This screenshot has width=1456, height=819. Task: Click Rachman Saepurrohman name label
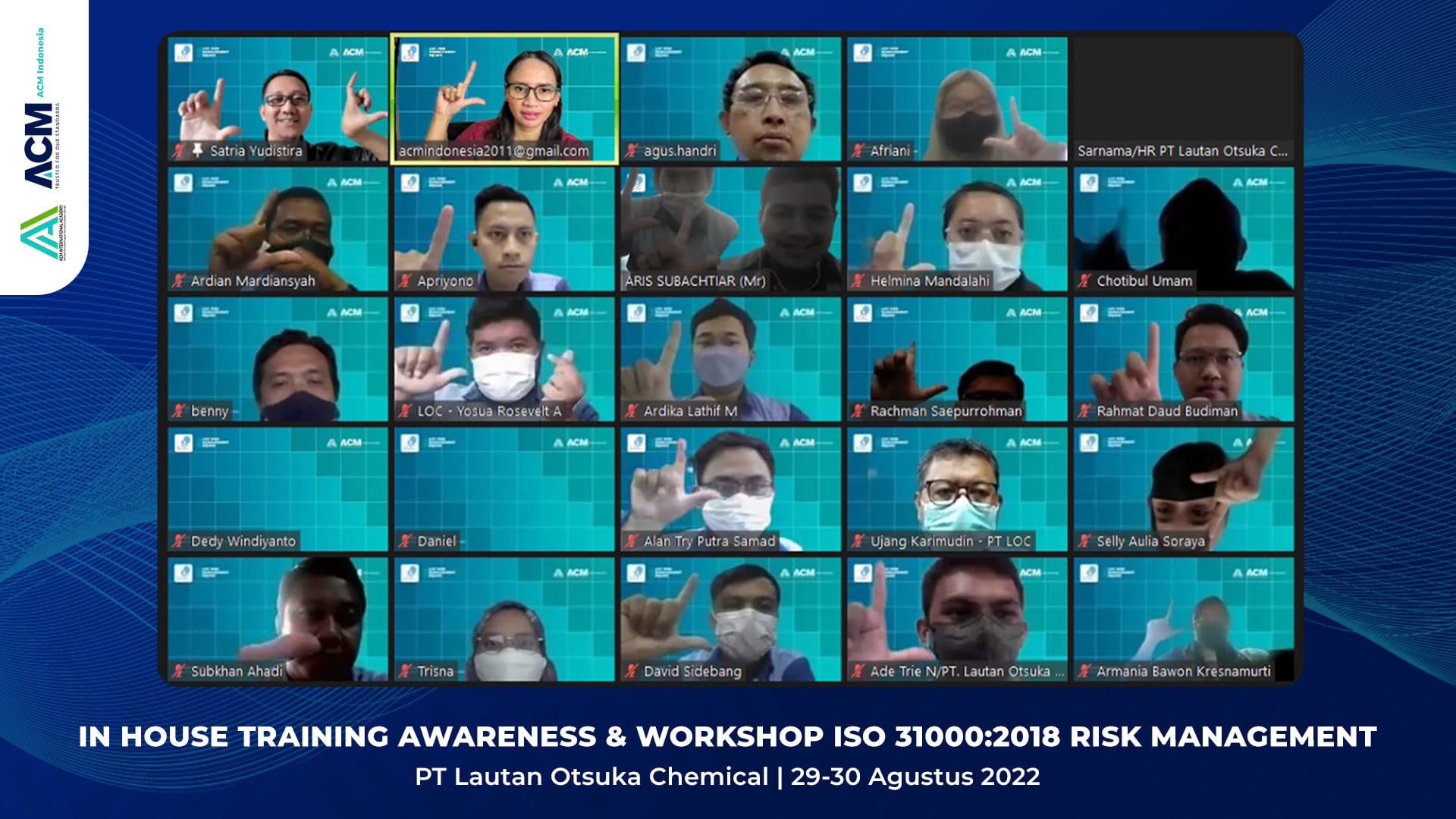pyautogui.click(x=946, y=411)
